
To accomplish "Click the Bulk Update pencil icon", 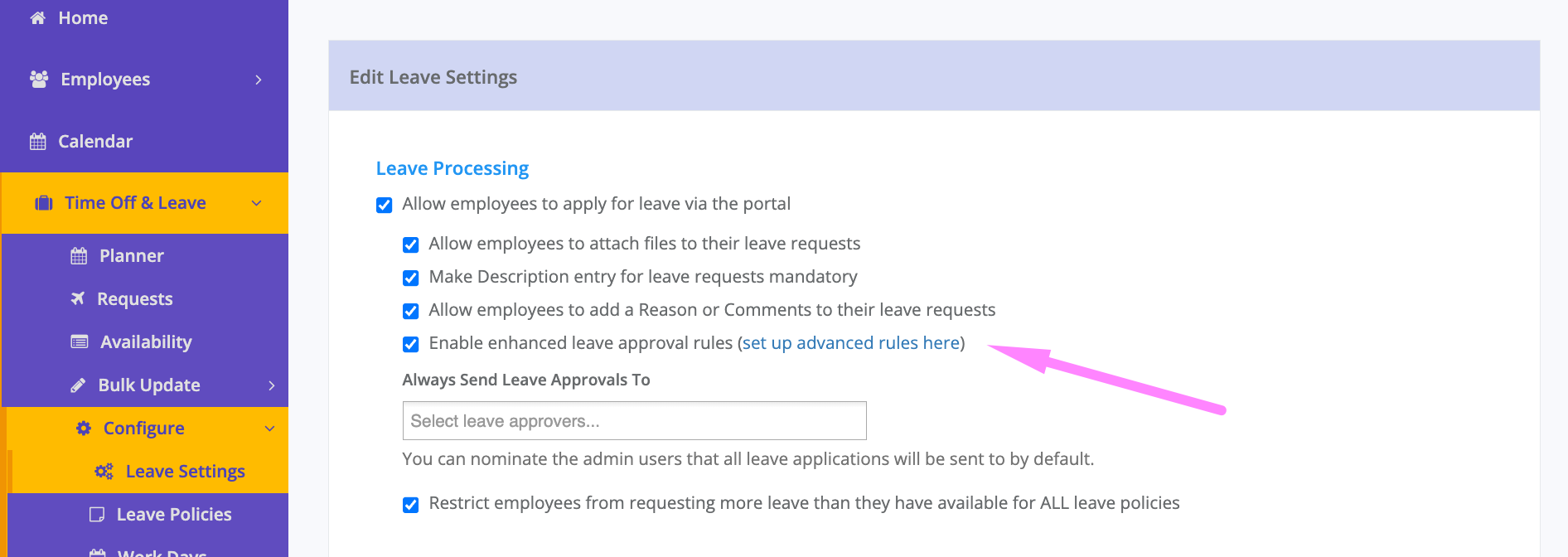I will click(77, 384).
